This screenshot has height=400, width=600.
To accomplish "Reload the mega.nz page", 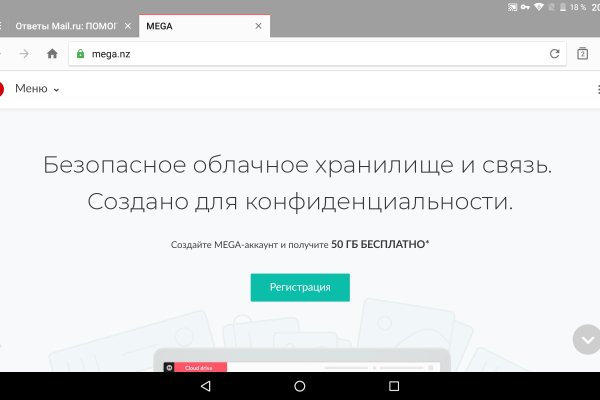I will pos(554,54).
